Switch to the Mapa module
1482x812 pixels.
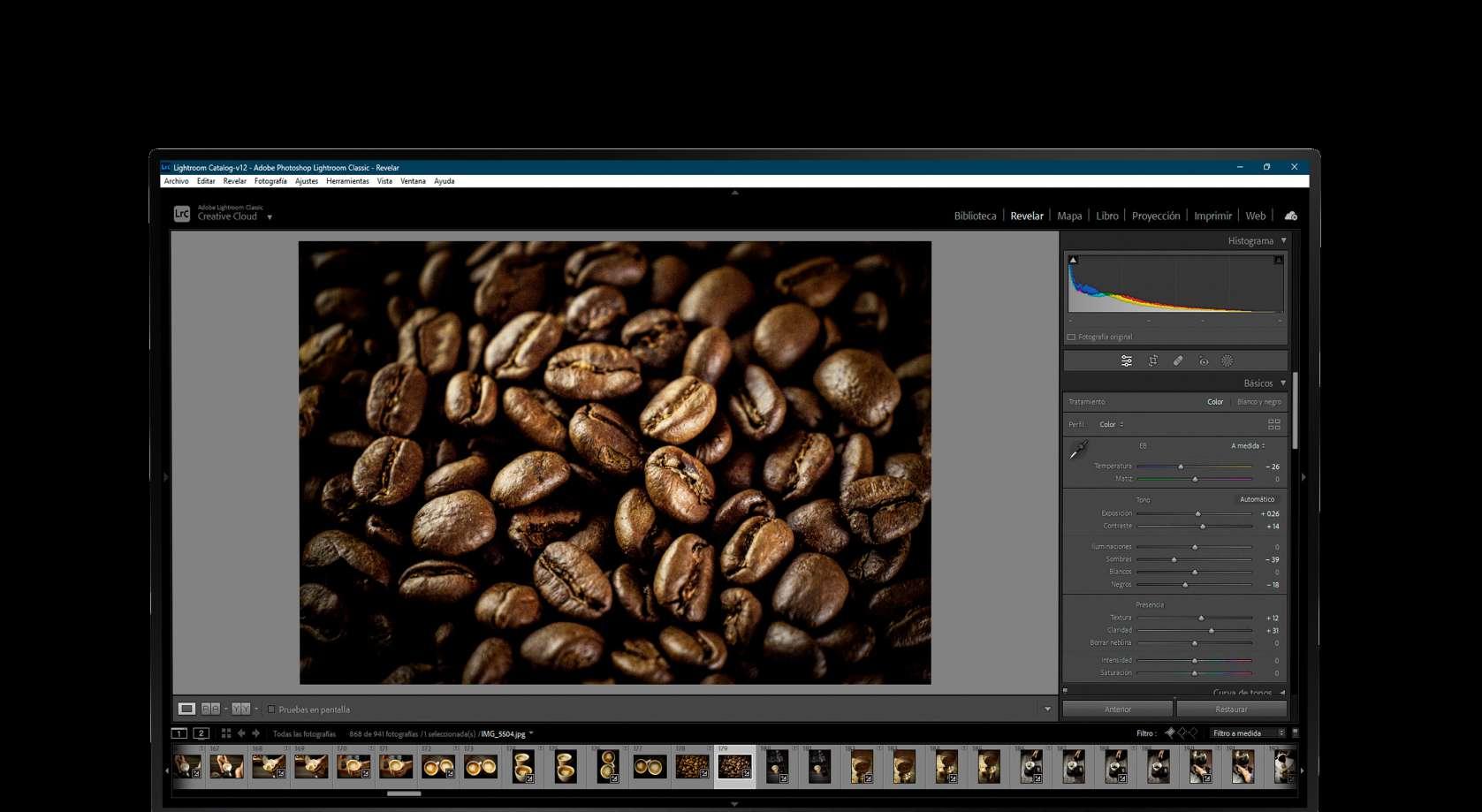tap(1069, 216)
